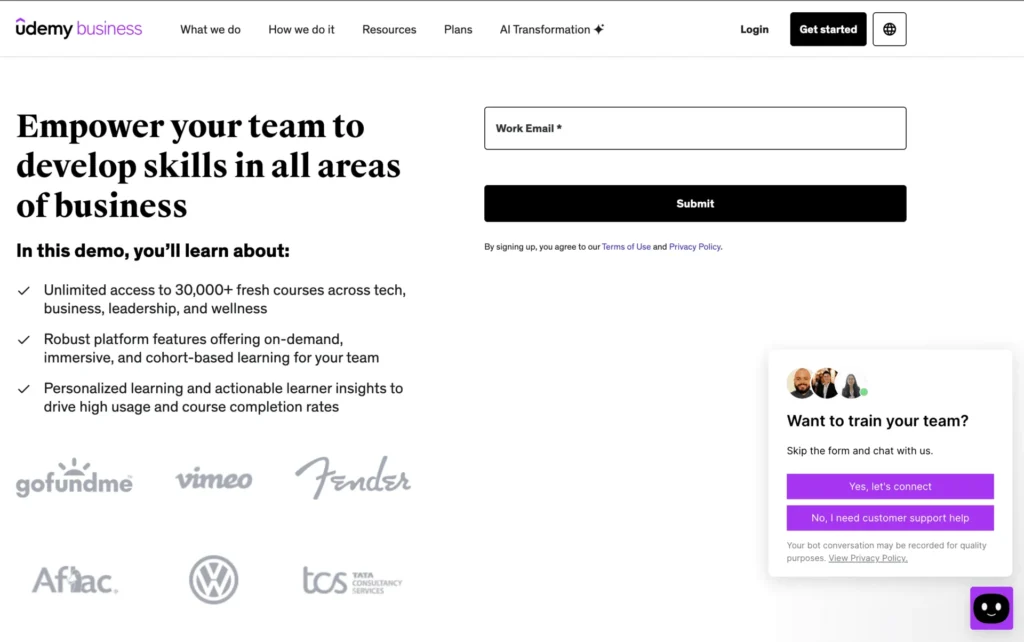This screenshot has width=1024, height=642.
Task: Click the gofundme logo
Action: 74,478
